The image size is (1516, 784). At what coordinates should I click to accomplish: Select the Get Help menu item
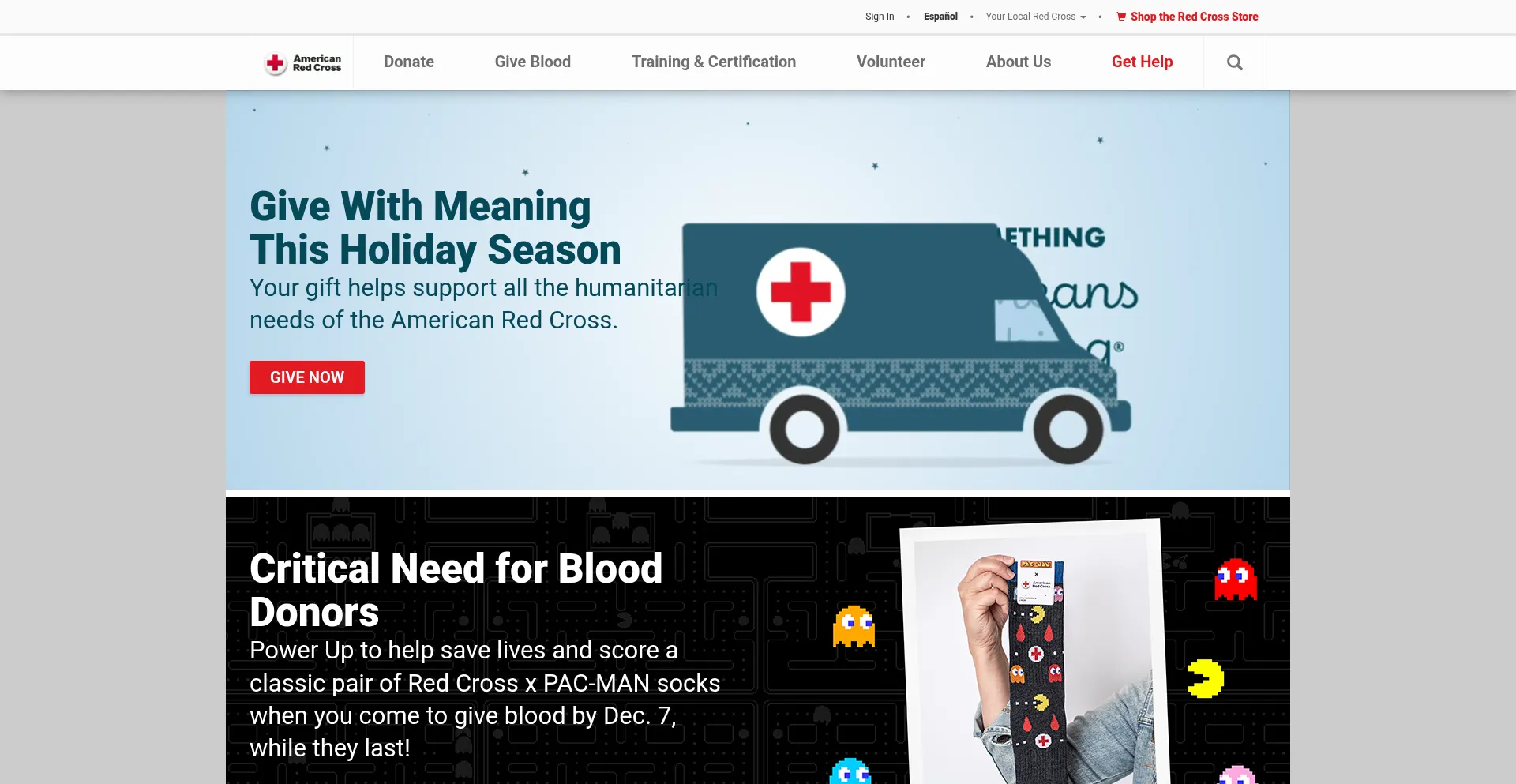[1142, 62]
